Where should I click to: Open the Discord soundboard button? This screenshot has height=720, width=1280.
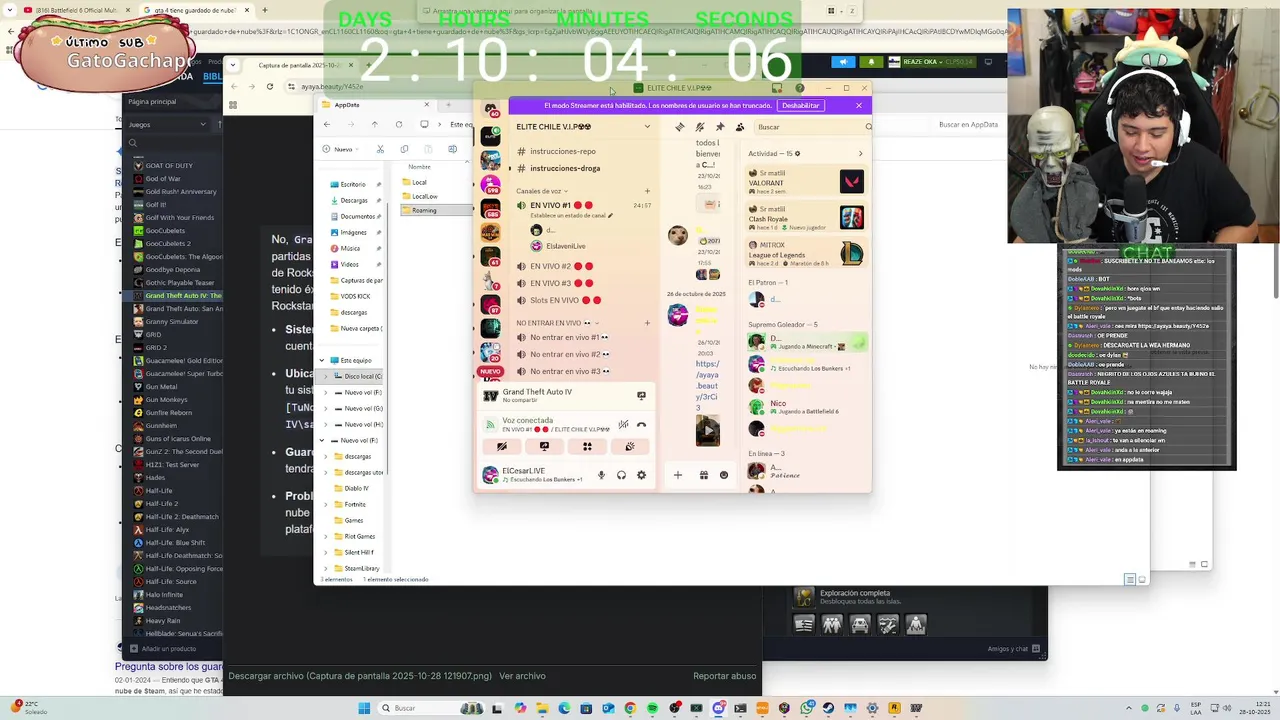[x=629, y=446]
